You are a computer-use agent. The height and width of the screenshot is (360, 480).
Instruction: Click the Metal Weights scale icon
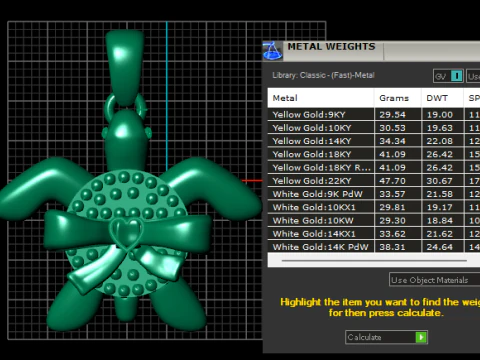click(x=273, y=51)
